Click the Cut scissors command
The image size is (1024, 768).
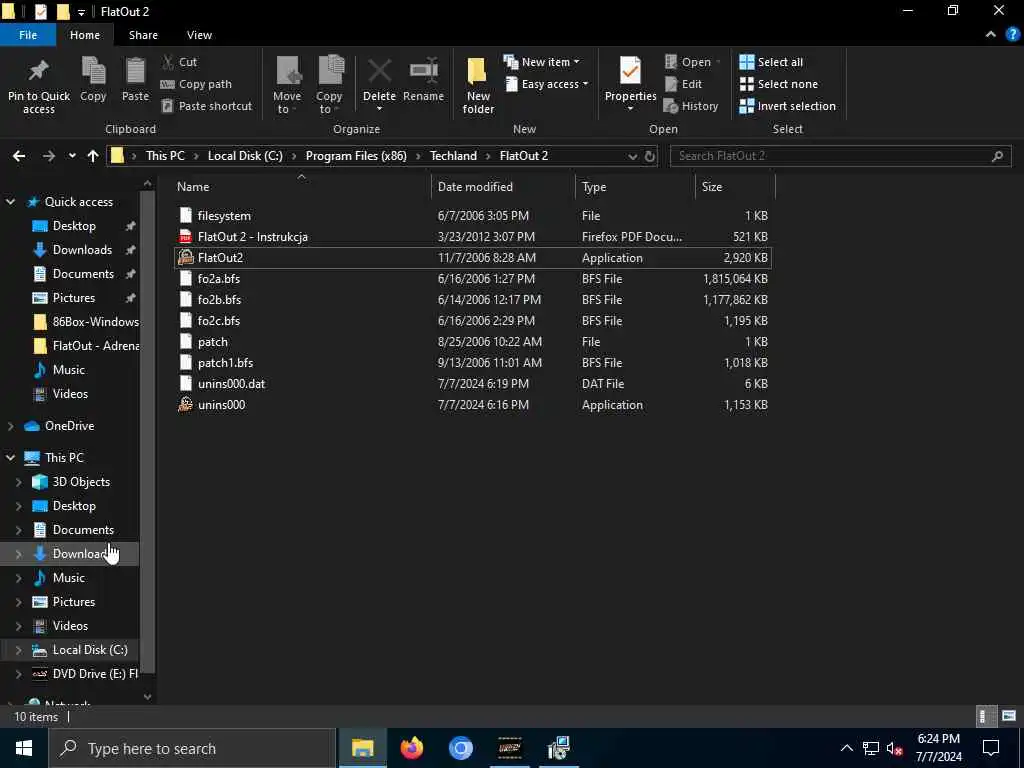point(179,62)
